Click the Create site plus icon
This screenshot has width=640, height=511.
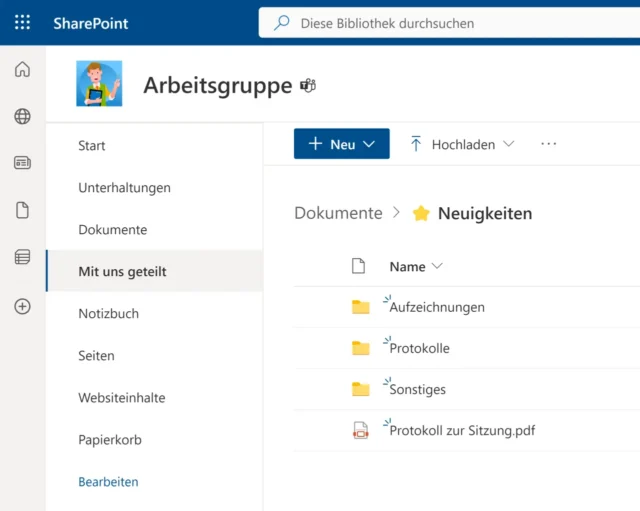pyautogui.click(x=22, y=306)
